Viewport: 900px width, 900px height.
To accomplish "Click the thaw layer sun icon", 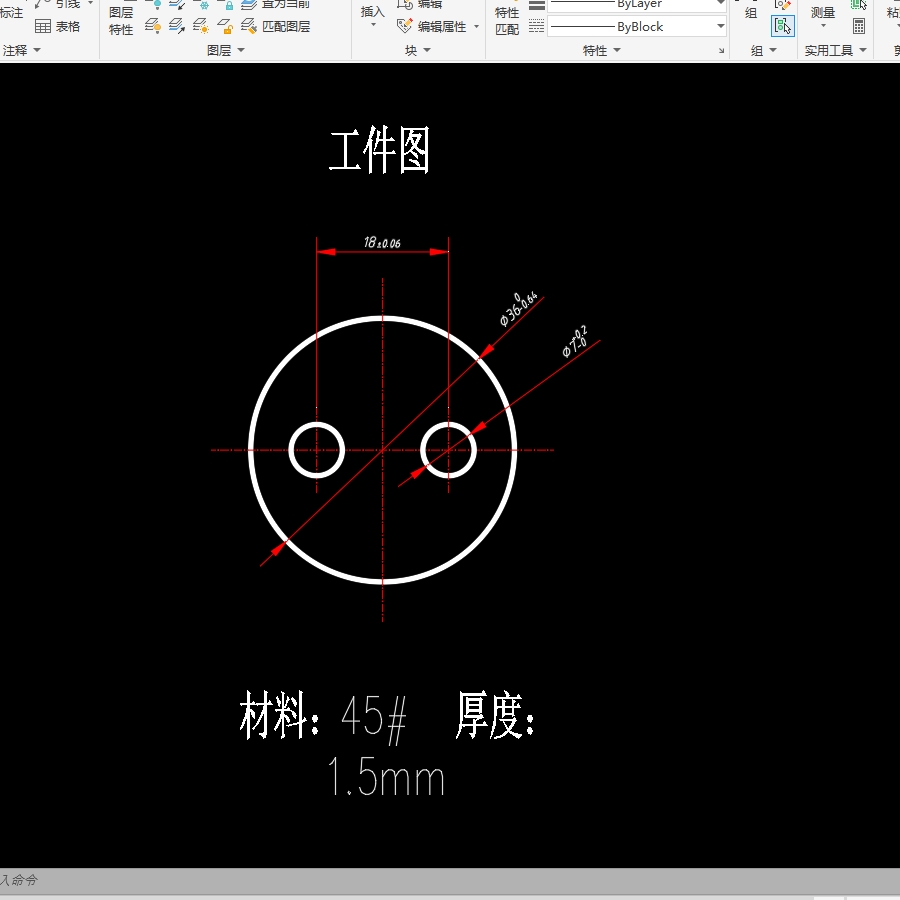I will [x=201, y=26].
